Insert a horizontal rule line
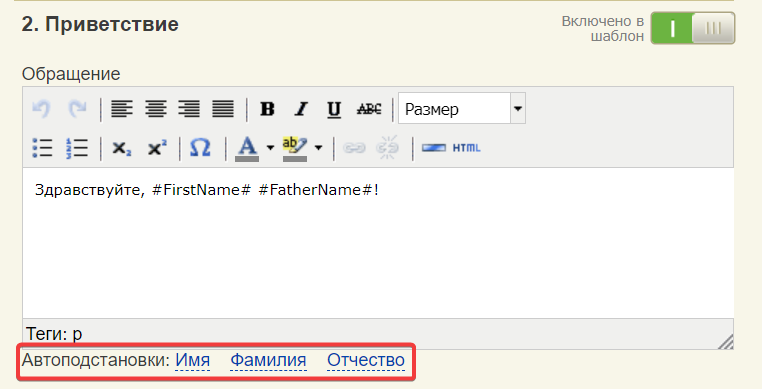762x389 pixels. 433,148
